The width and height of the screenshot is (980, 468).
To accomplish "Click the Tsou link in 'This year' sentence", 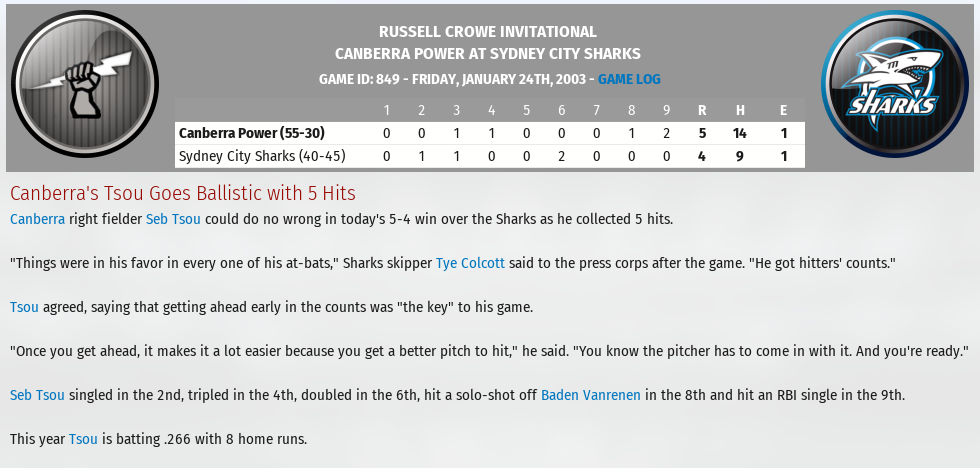I will pyautogui.click(x=83, y=439).
